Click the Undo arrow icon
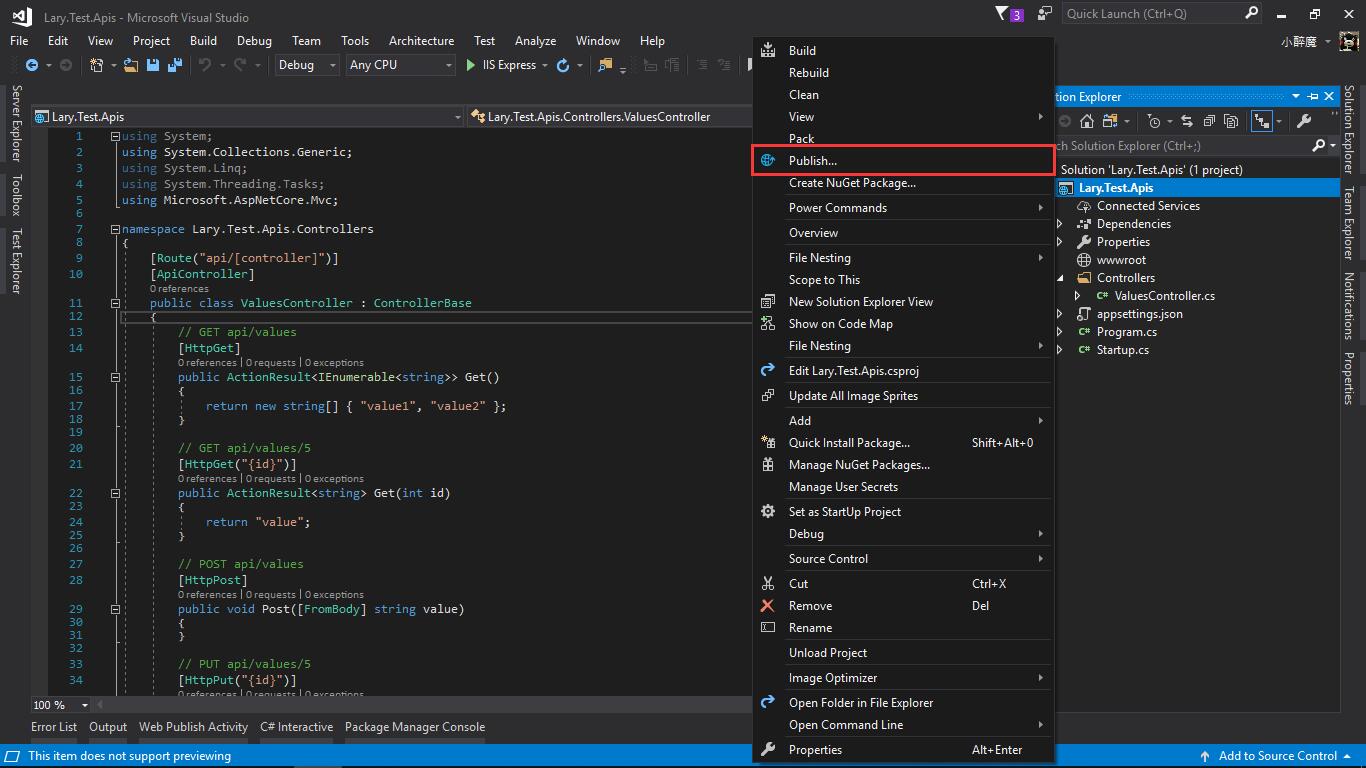Screen dimensions: 1366x768 click(205, 65)
